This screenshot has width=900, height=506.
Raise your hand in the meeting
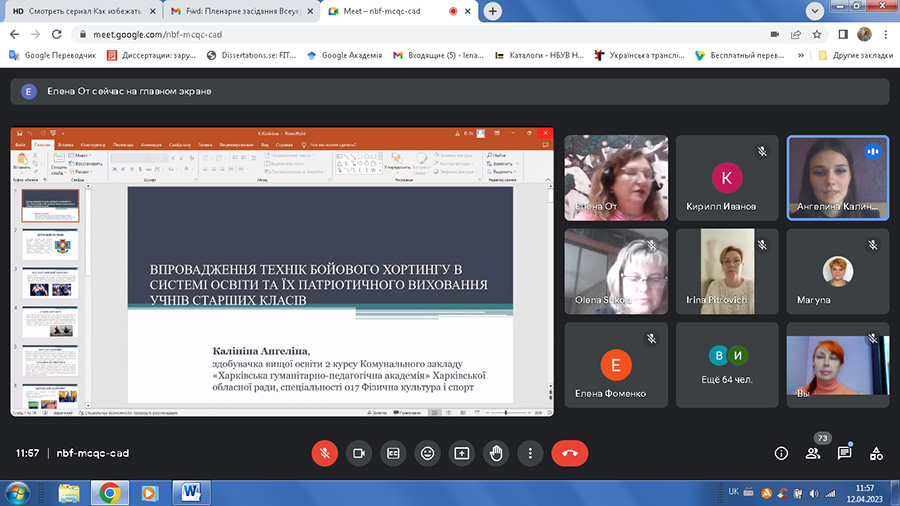coord(495,453)
